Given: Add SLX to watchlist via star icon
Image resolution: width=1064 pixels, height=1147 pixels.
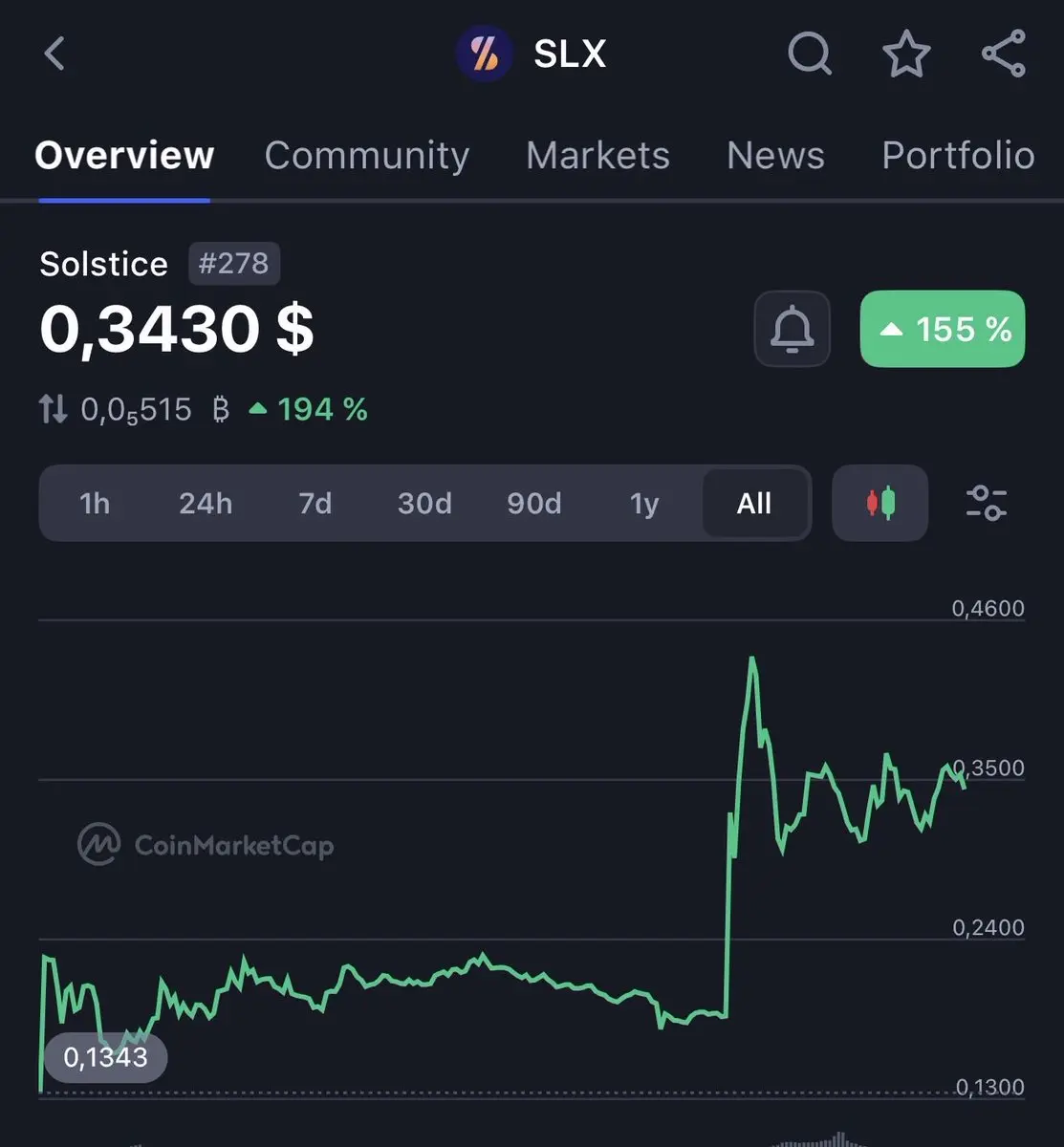Looking at the screenshot, I should (906, 54).
